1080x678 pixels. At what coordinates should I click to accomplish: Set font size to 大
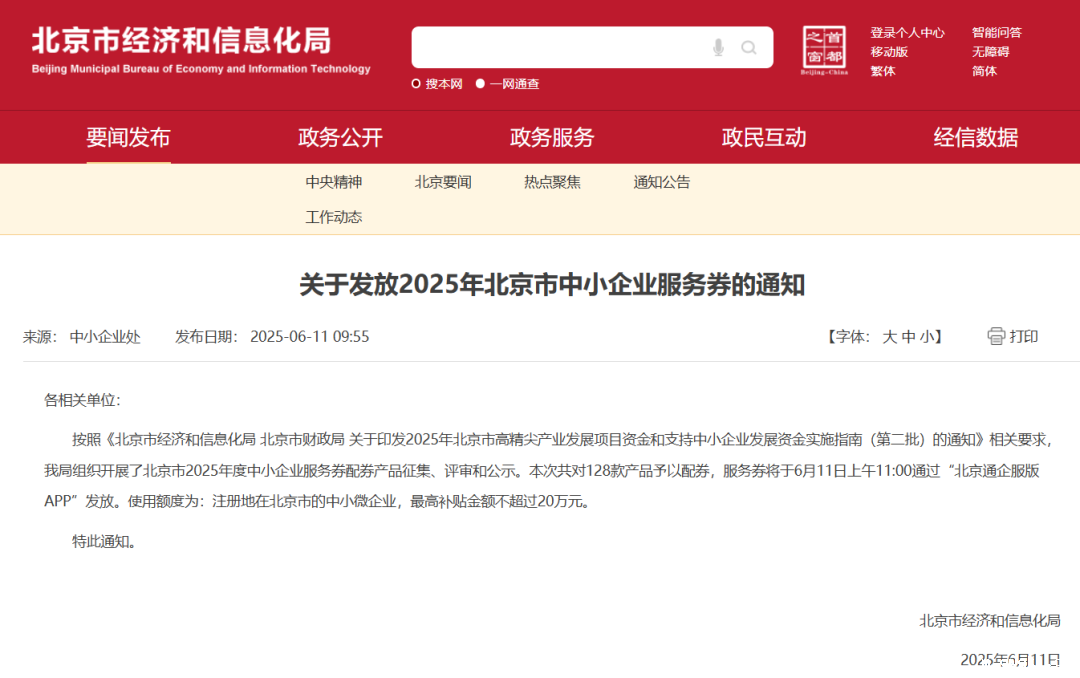(x=889, y=337)
